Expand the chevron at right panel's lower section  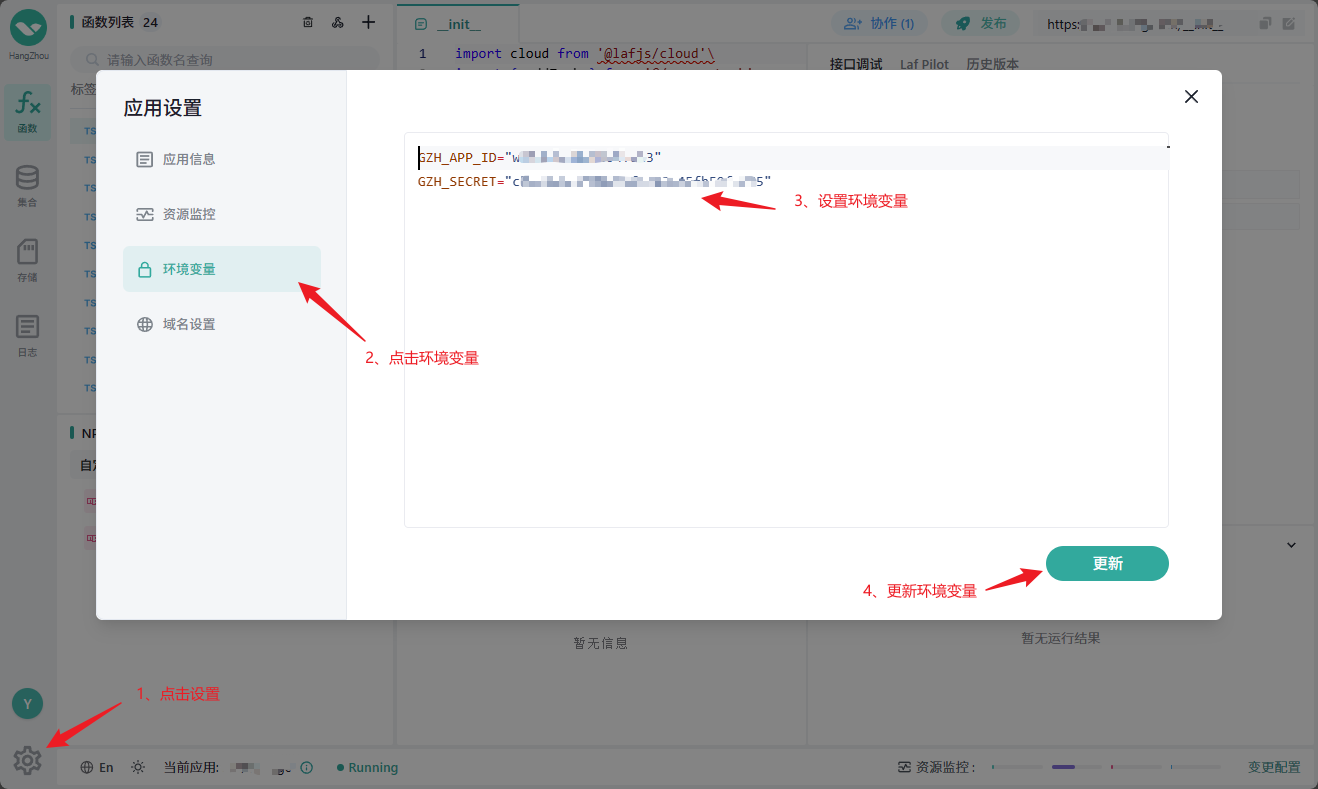1291,545
